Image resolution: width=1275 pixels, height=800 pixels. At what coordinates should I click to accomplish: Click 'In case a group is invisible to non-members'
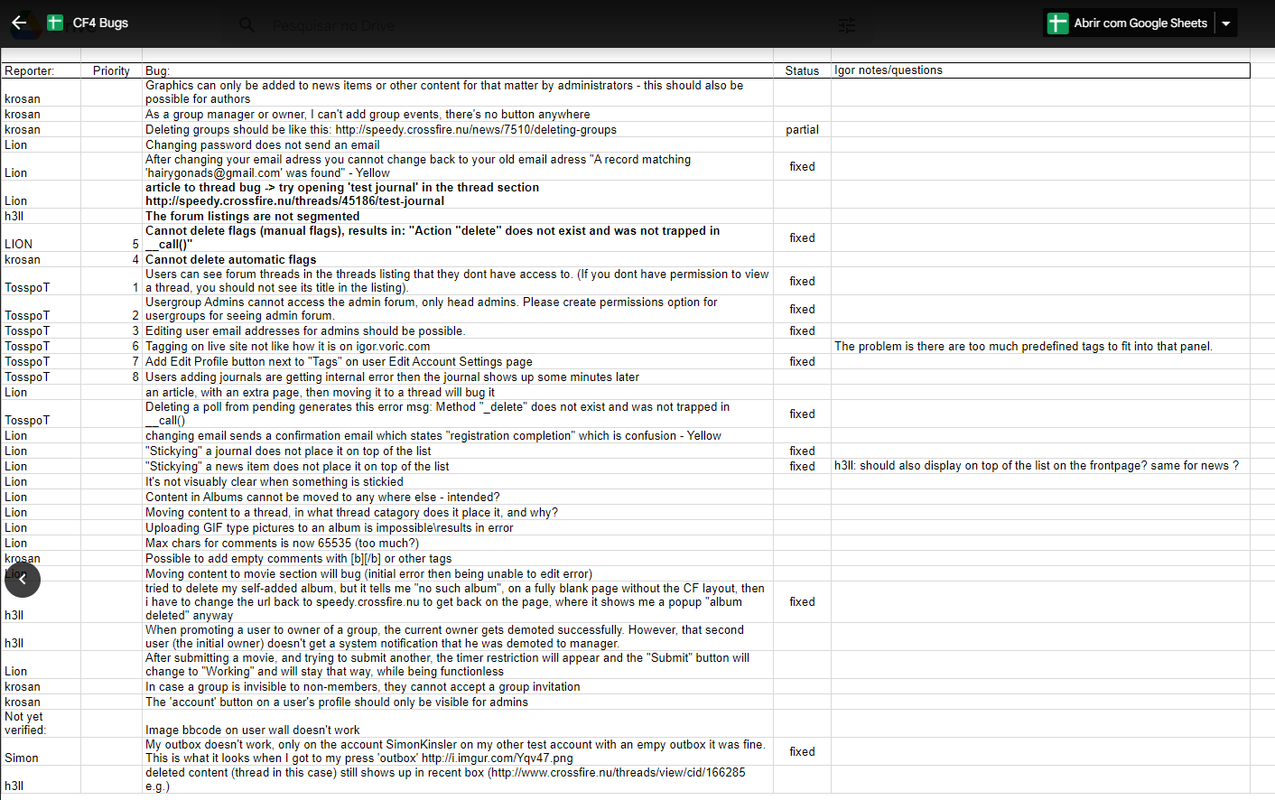458,687
